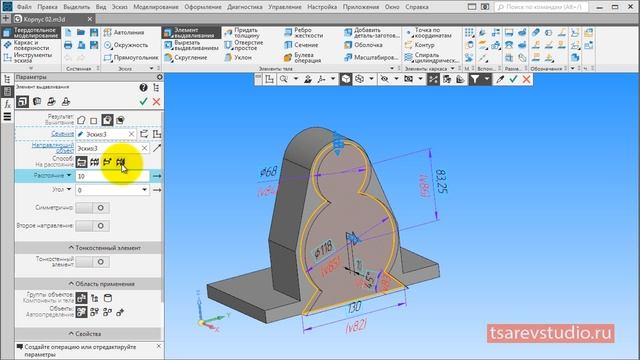The width and height of the screenshot is (640, 360).
Task: Close the bottom hint message
Action: pos(159,346)
